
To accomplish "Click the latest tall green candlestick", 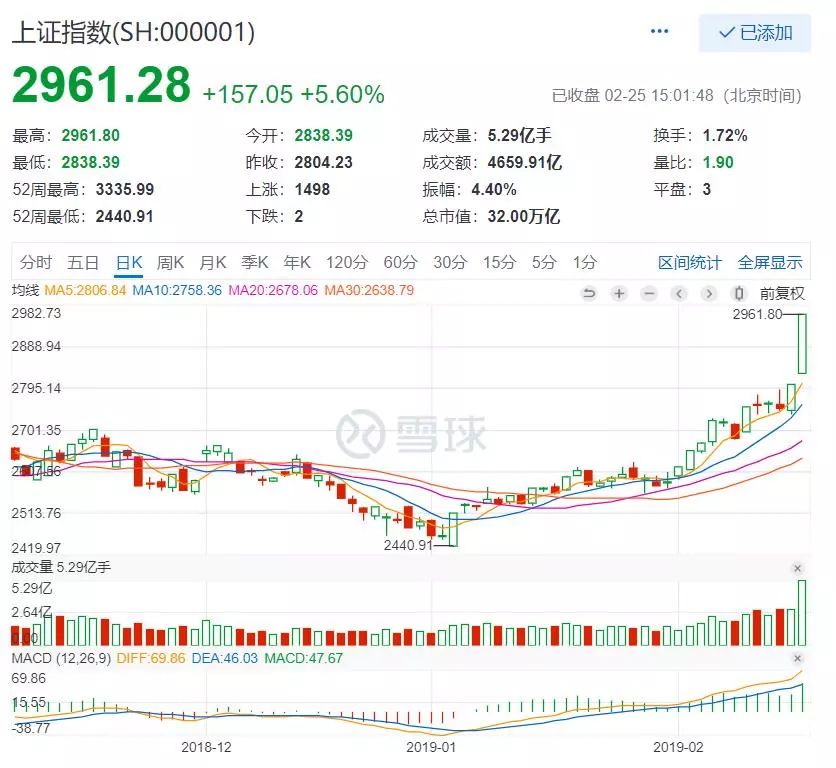I will (802, 343).
